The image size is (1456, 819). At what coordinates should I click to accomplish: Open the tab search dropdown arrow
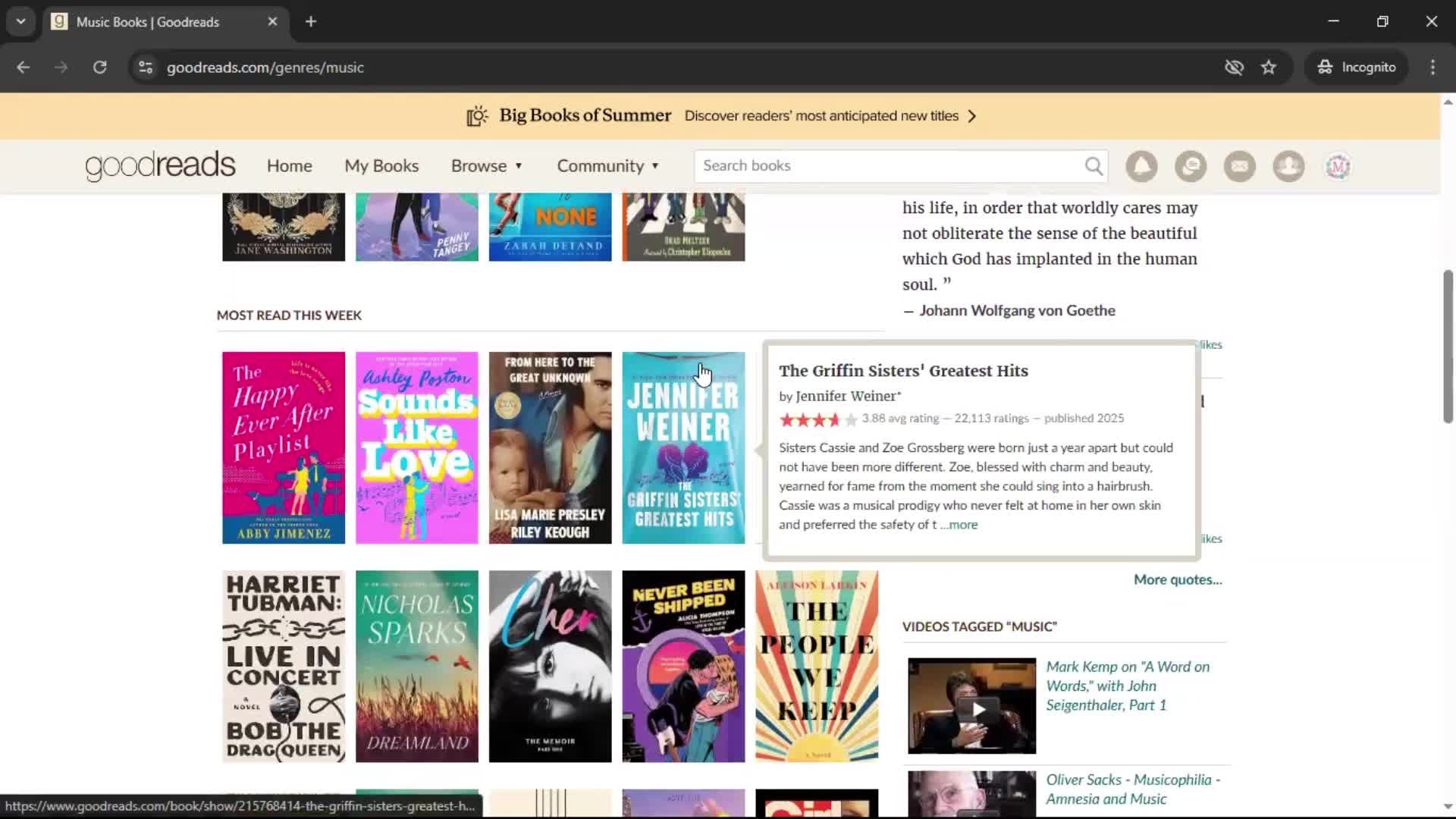[x=20, y=22]
